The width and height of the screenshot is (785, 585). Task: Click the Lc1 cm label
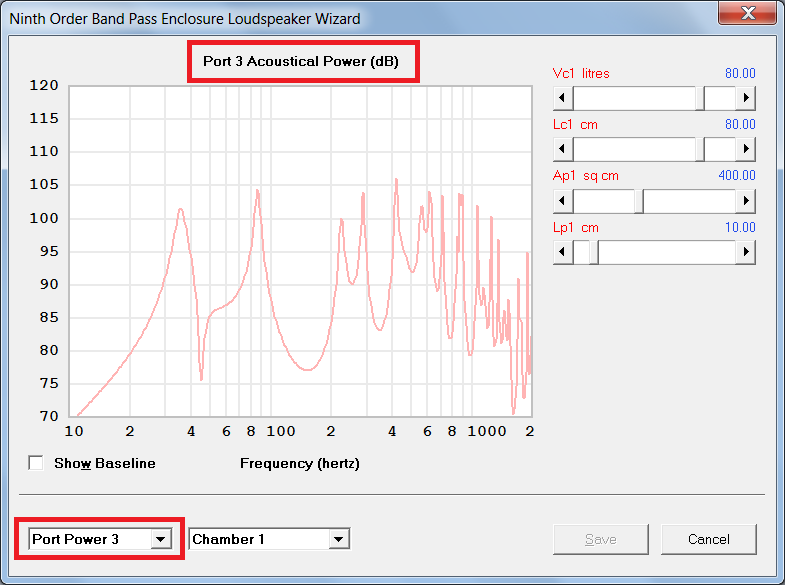pos(575,125)
